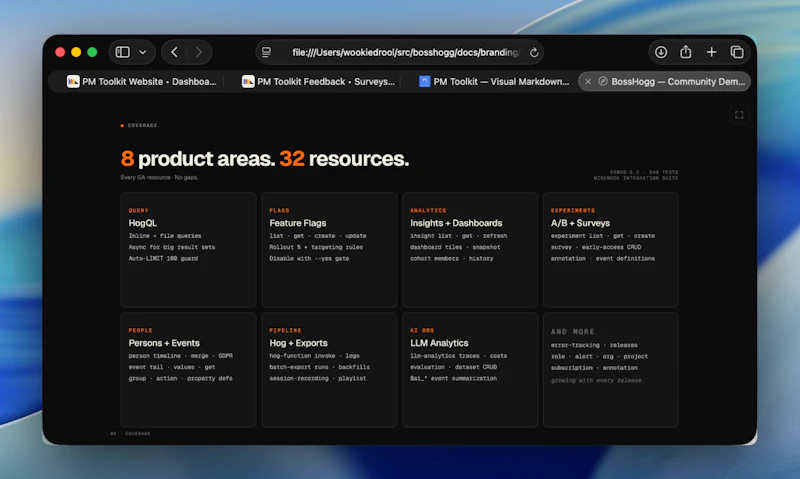Click the PIPELINE label

pos(285,330)
